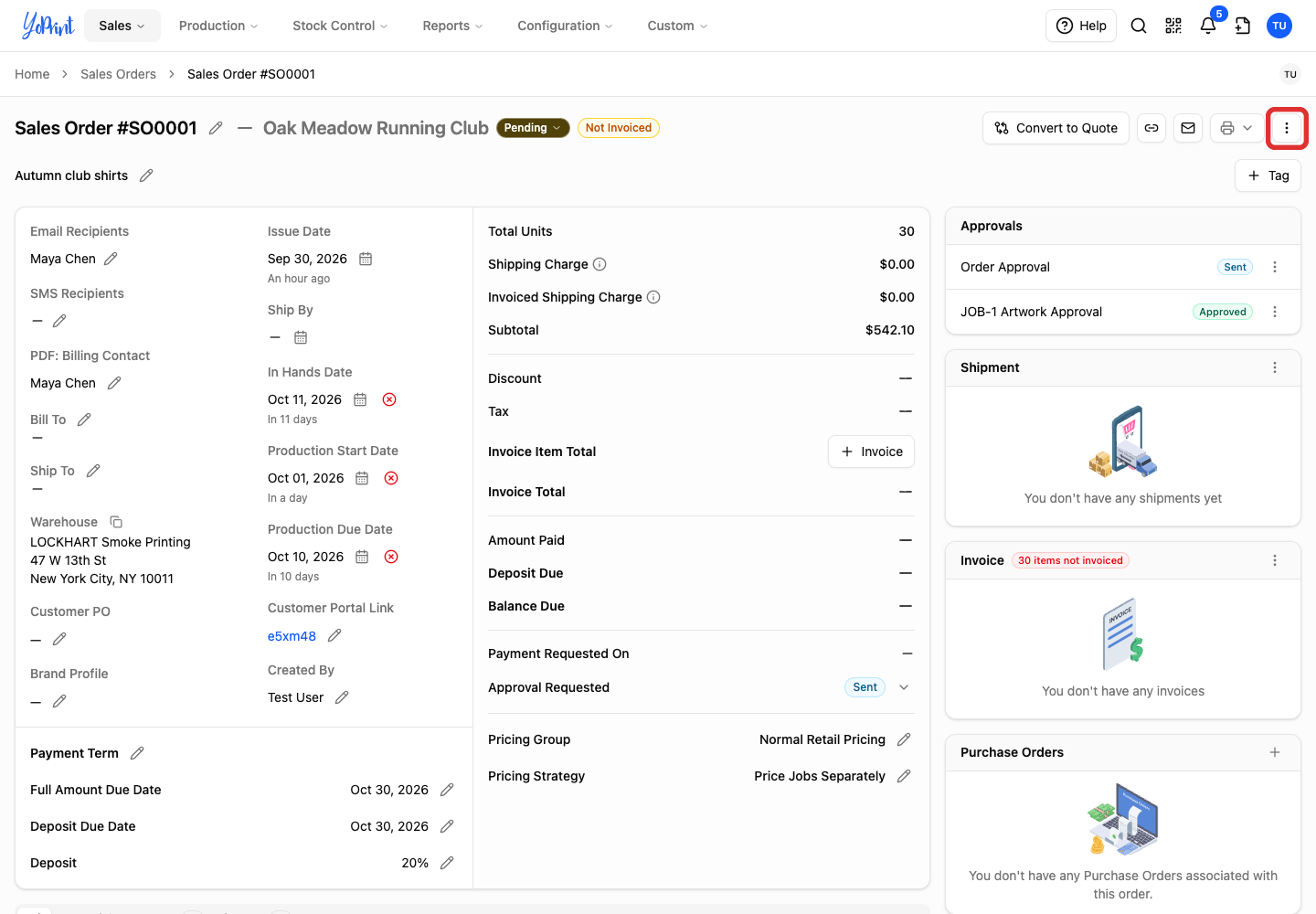Screen dimensions: 1316x914
Task: Open the Production Due Date calendar picker
Action: 362,557
